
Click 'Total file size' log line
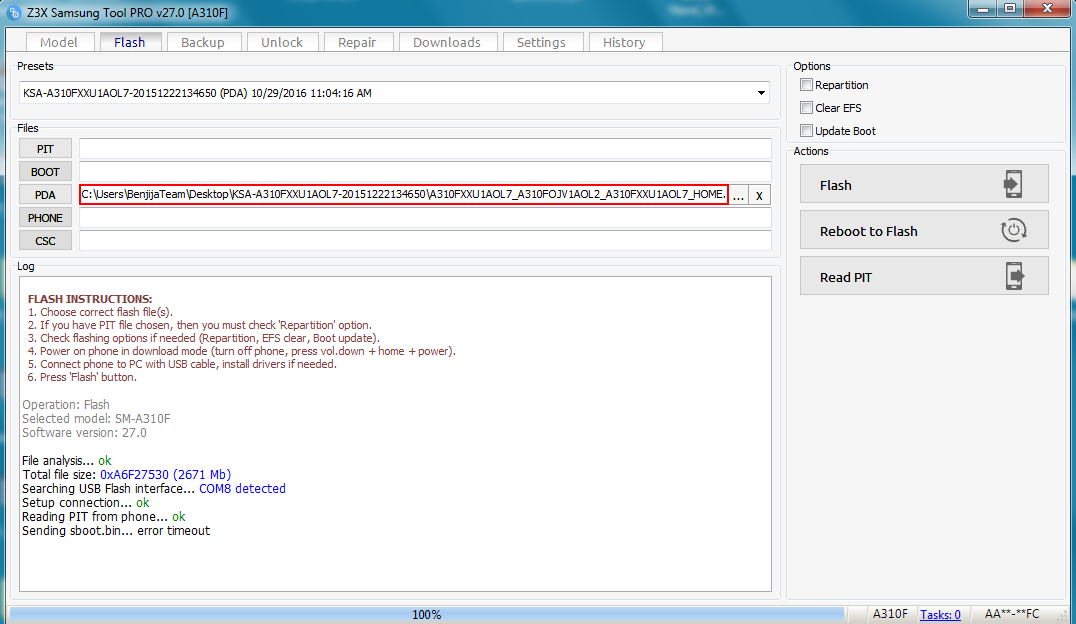[126, 474]
